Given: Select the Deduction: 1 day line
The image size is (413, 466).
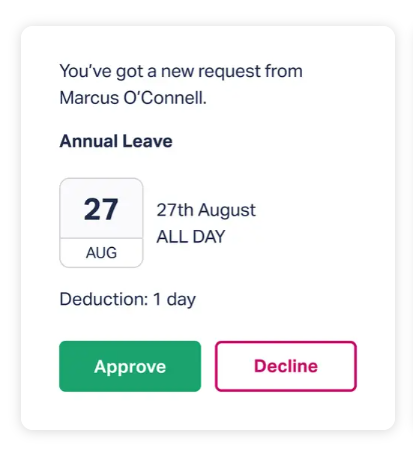Looking at the screenshot, I should pos(128,299).
